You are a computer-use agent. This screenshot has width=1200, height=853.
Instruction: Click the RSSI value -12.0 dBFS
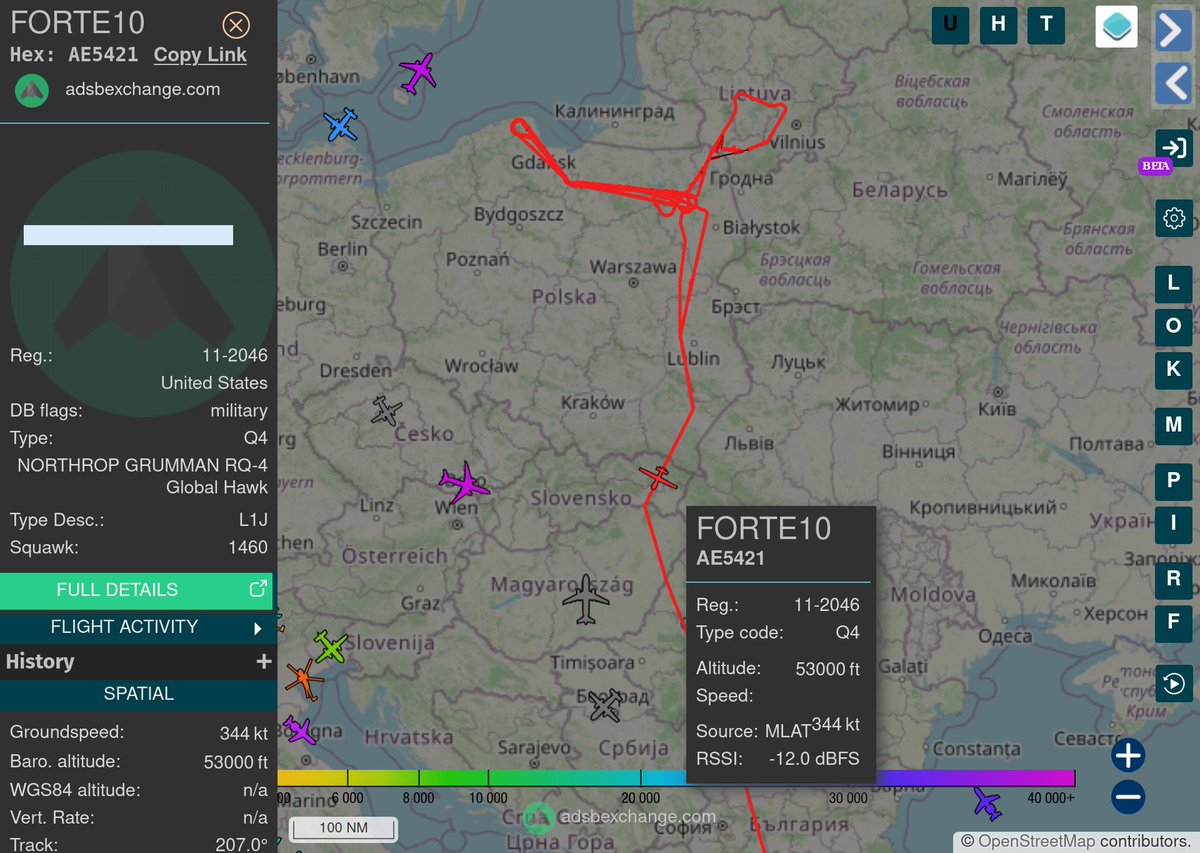(x=814, y=759)
